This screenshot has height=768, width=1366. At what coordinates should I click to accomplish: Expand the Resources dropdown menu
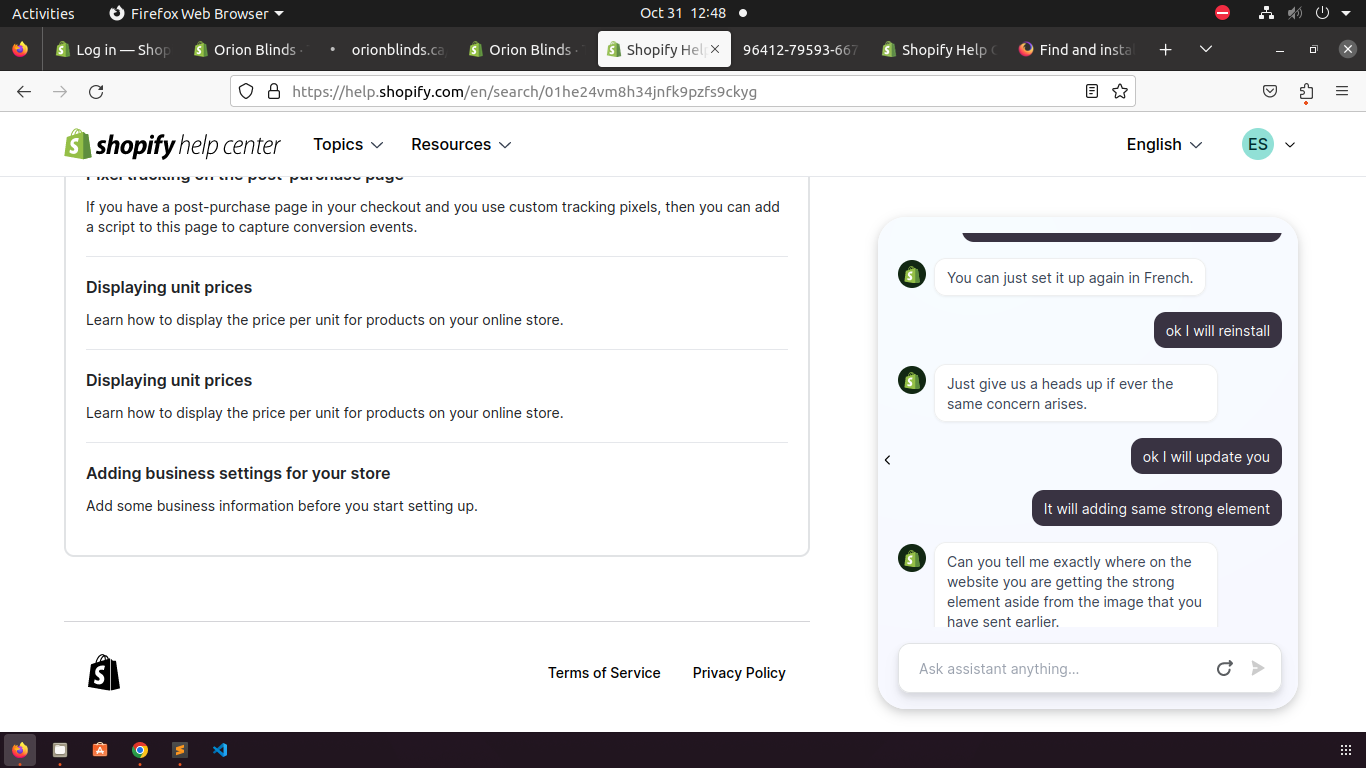point(461,145)
